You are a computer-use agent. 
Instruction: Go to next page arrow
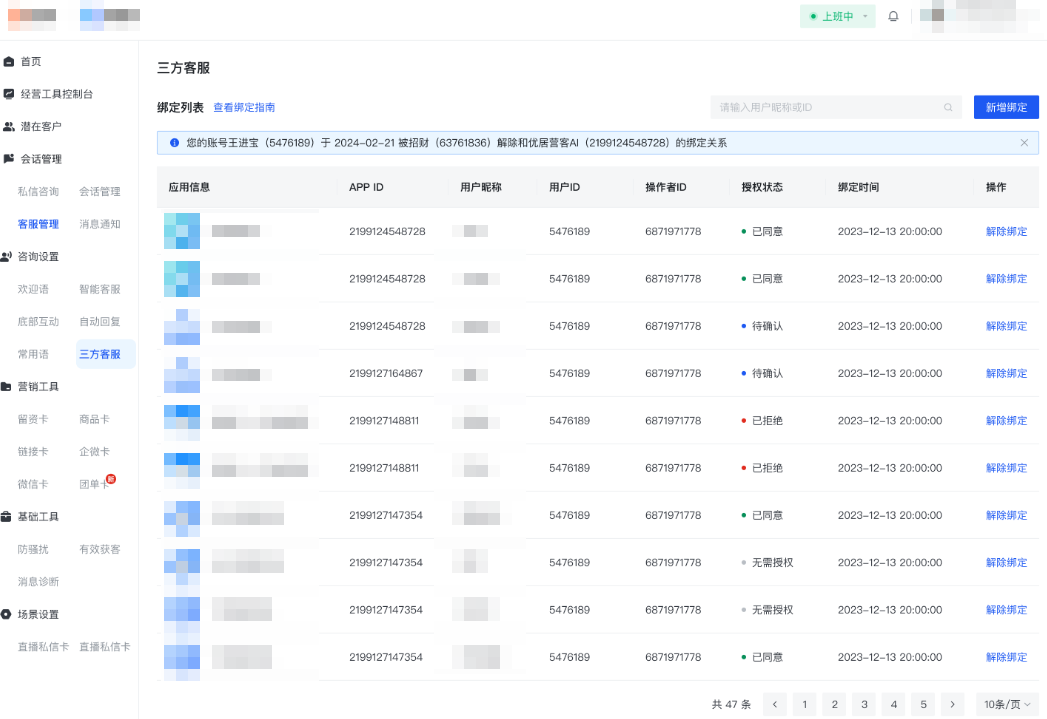[953, 704]
